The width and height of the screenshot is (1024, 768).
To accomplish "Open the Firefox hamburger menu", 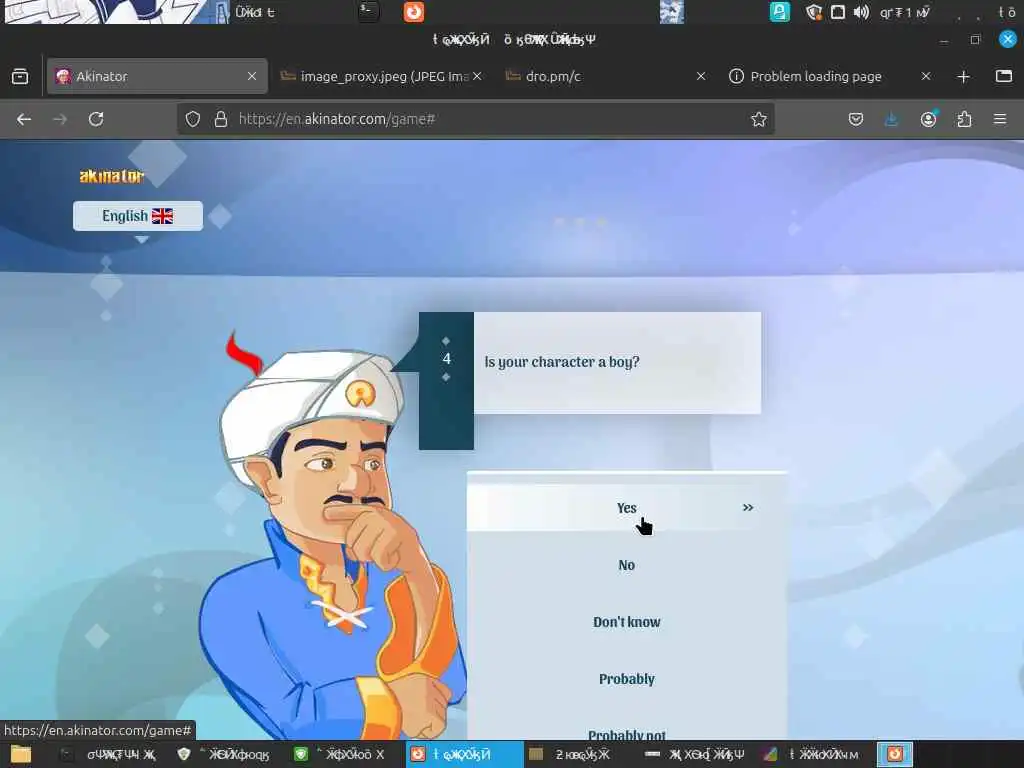I will [999, 119].
